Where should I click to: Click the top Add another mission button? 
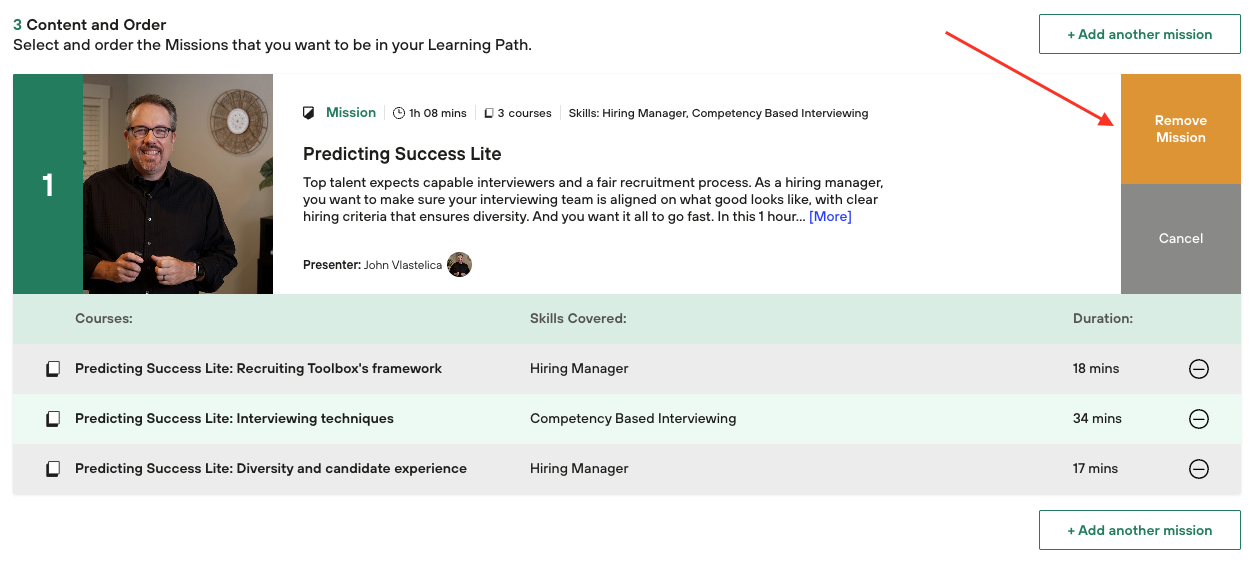pyautogui.click(x=1139, y=34)
